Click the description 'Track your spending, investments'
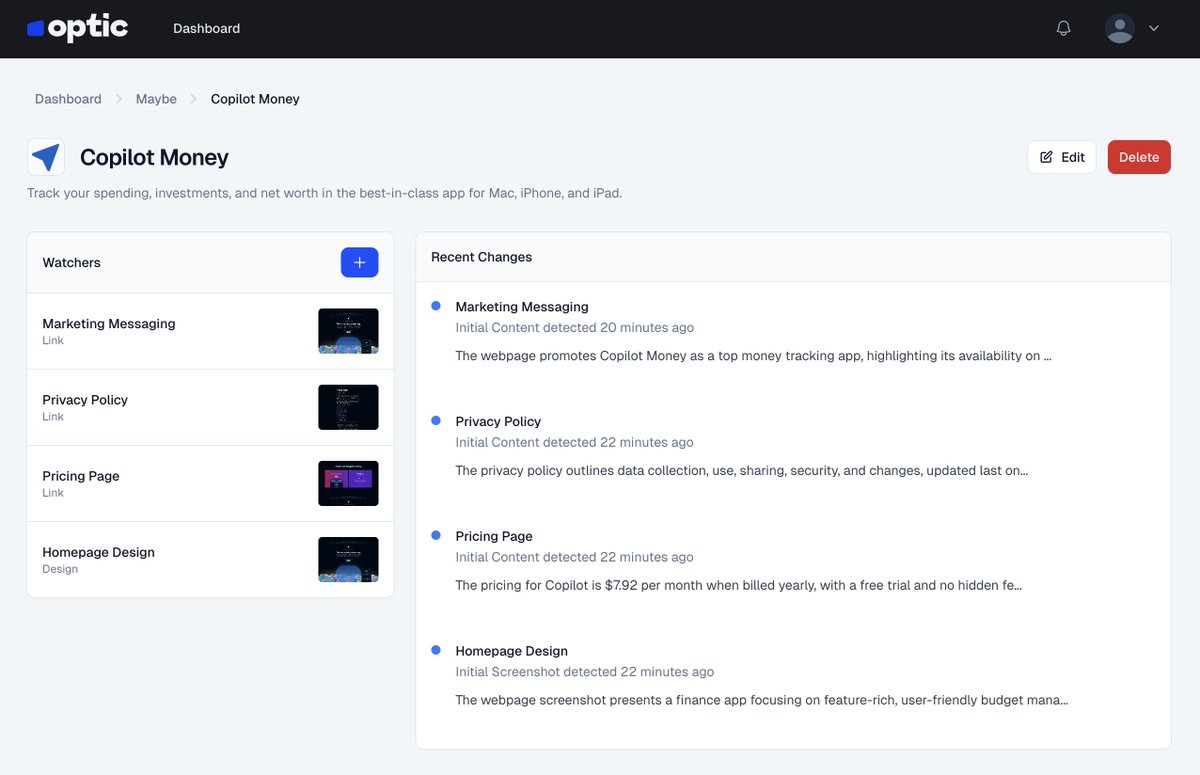 [x=324, y=193]
